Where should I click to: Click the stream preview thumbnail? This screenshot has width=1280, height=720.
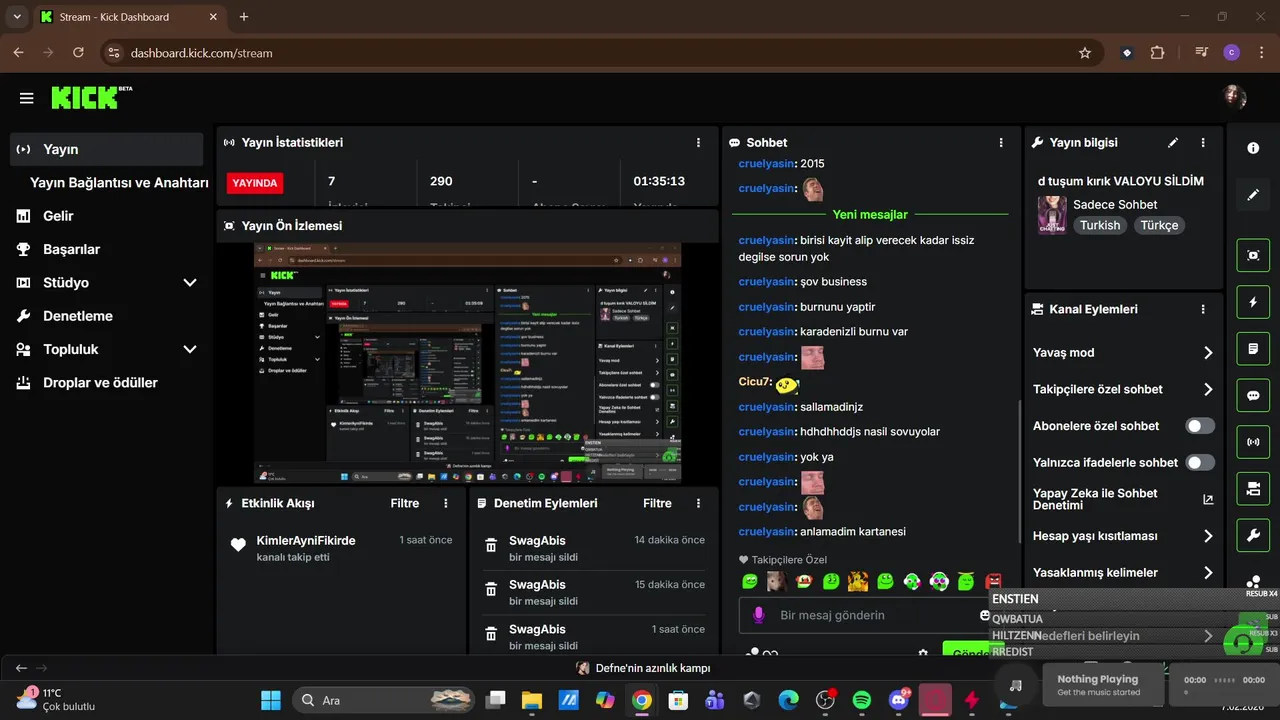[x=467, y=364]
